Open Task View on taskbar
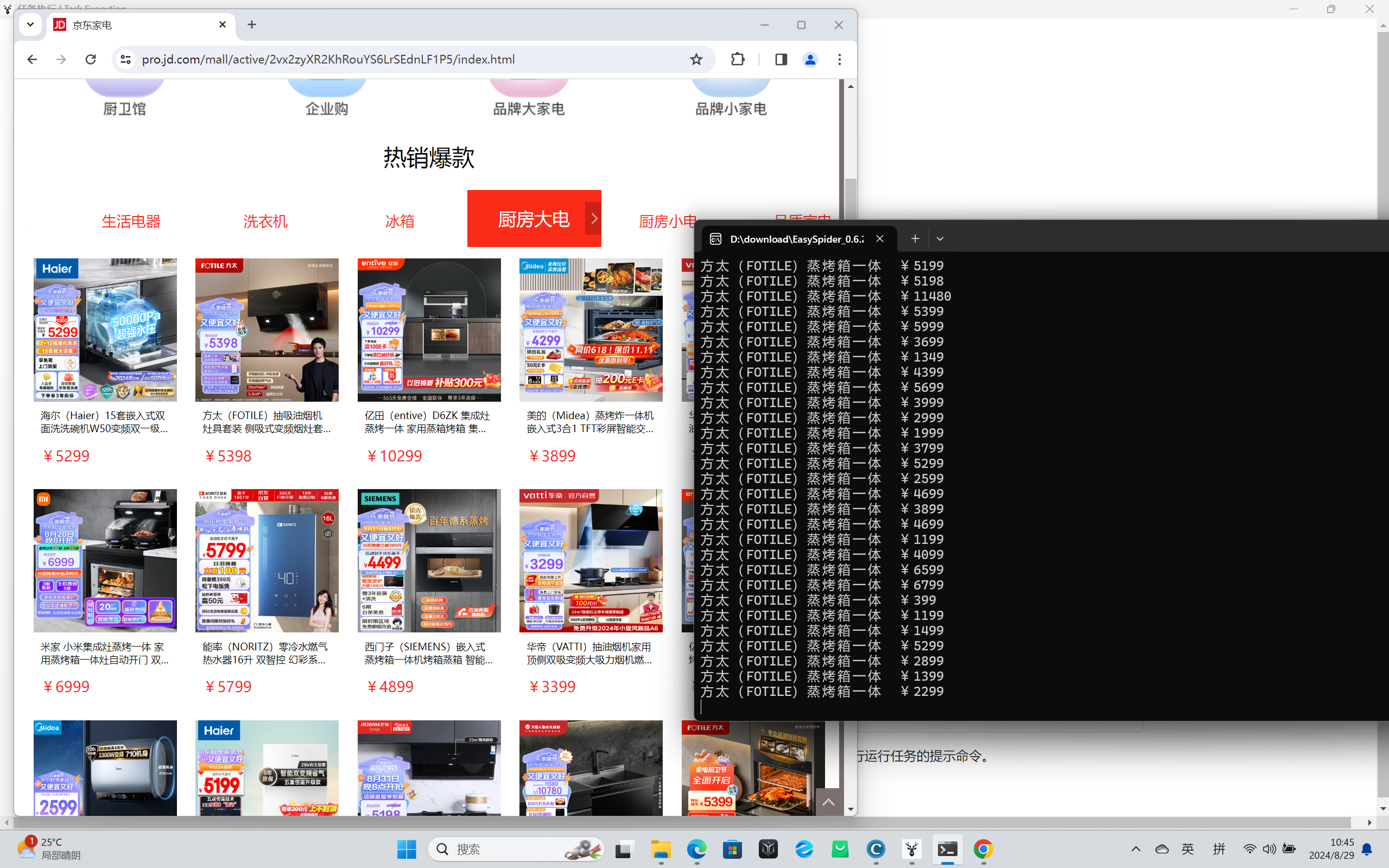This screenshot has width=1389, height=868. click(x=624, y=849)
